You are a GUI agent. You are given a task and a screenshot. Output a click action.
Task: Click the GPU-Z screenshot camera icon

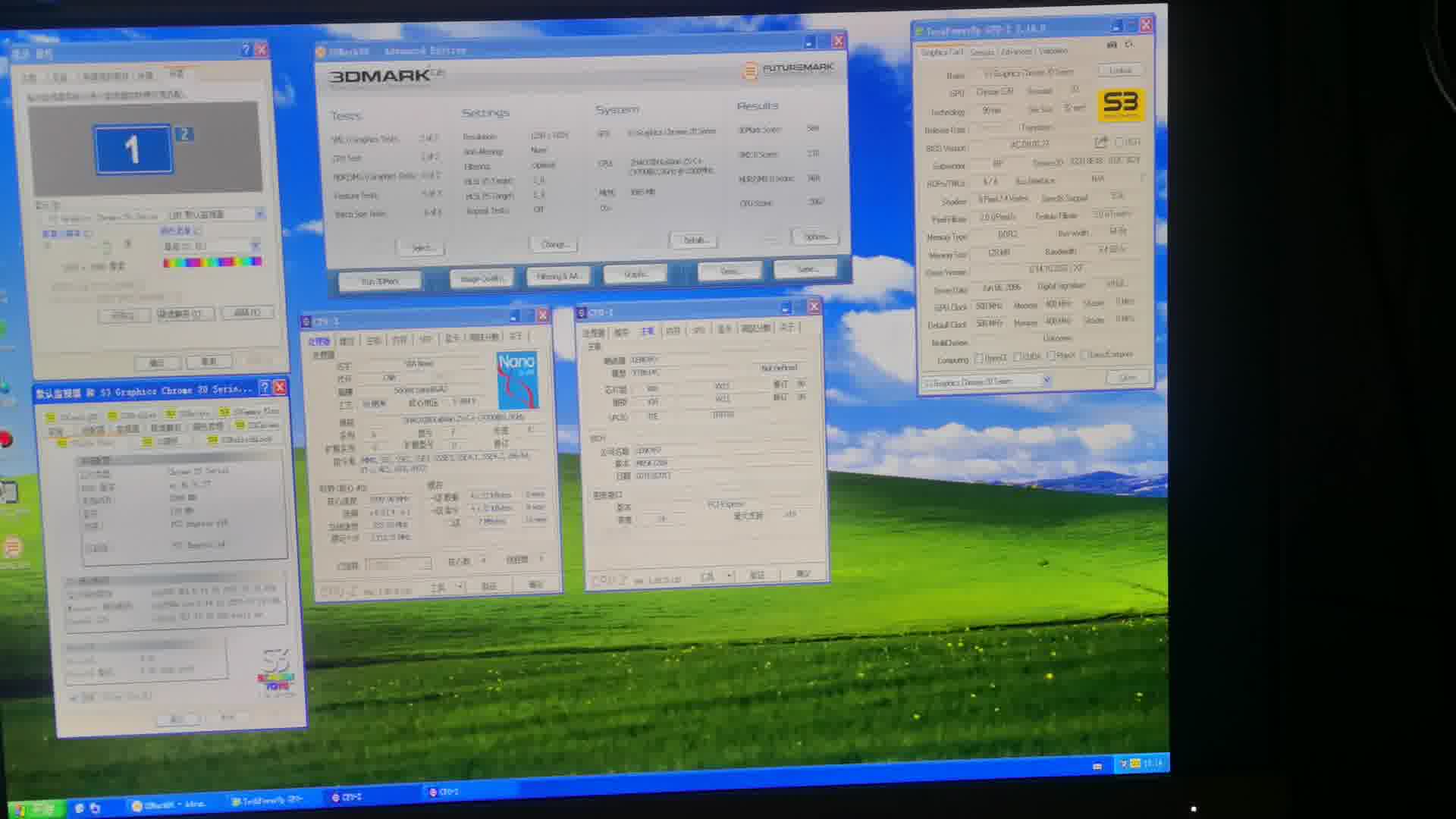[x=1112, y=45]
